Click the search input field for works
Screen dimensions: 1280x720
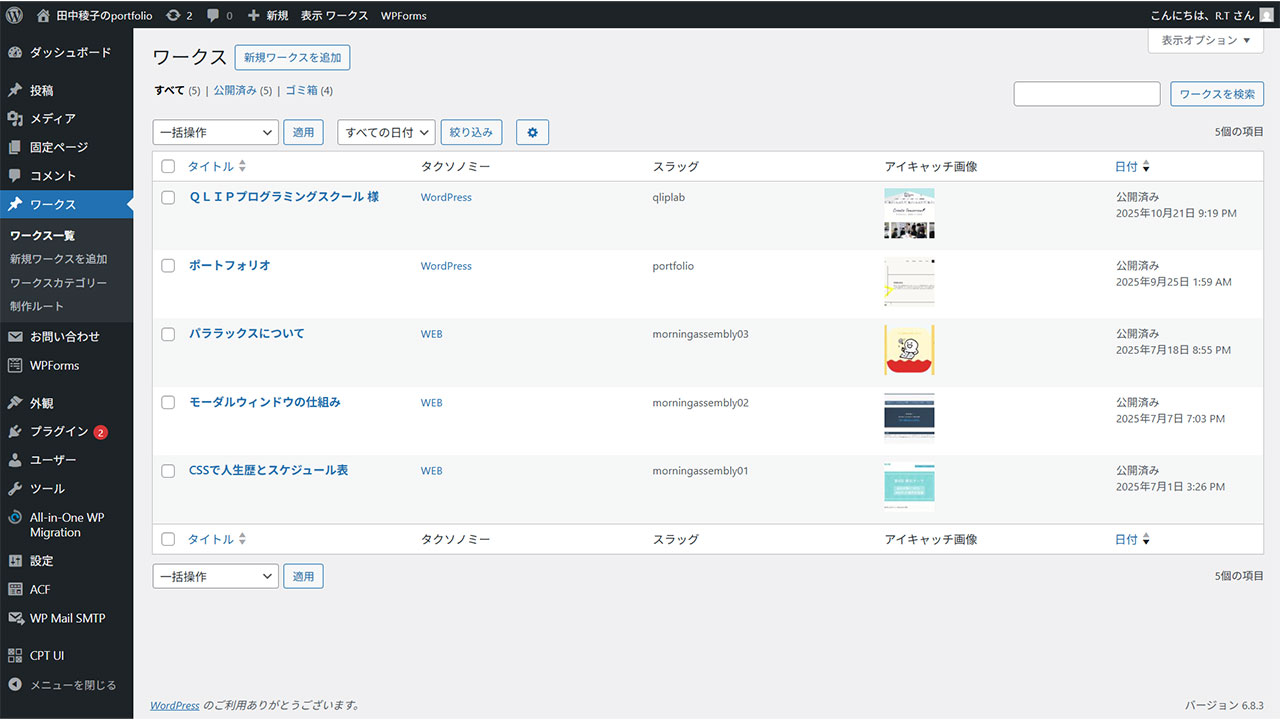(x=1086, y=94)
